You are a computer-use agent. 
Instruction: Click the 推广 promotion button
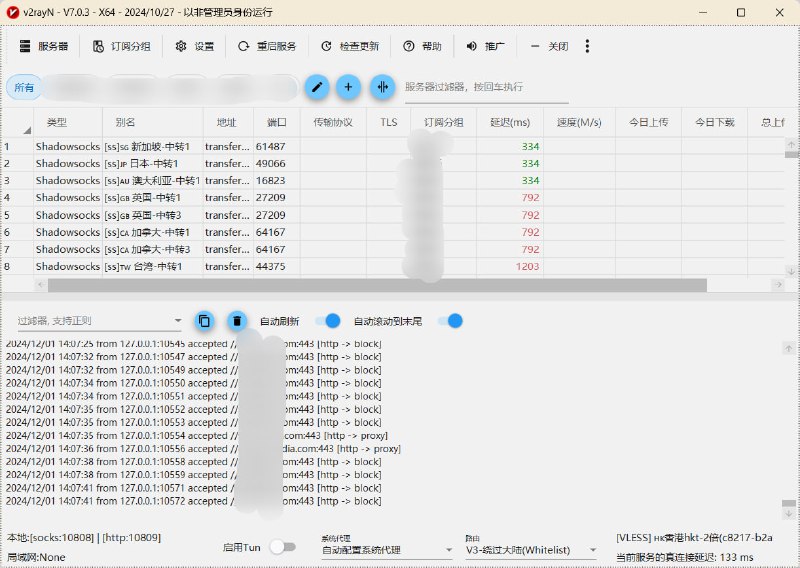tap(485, 46)
